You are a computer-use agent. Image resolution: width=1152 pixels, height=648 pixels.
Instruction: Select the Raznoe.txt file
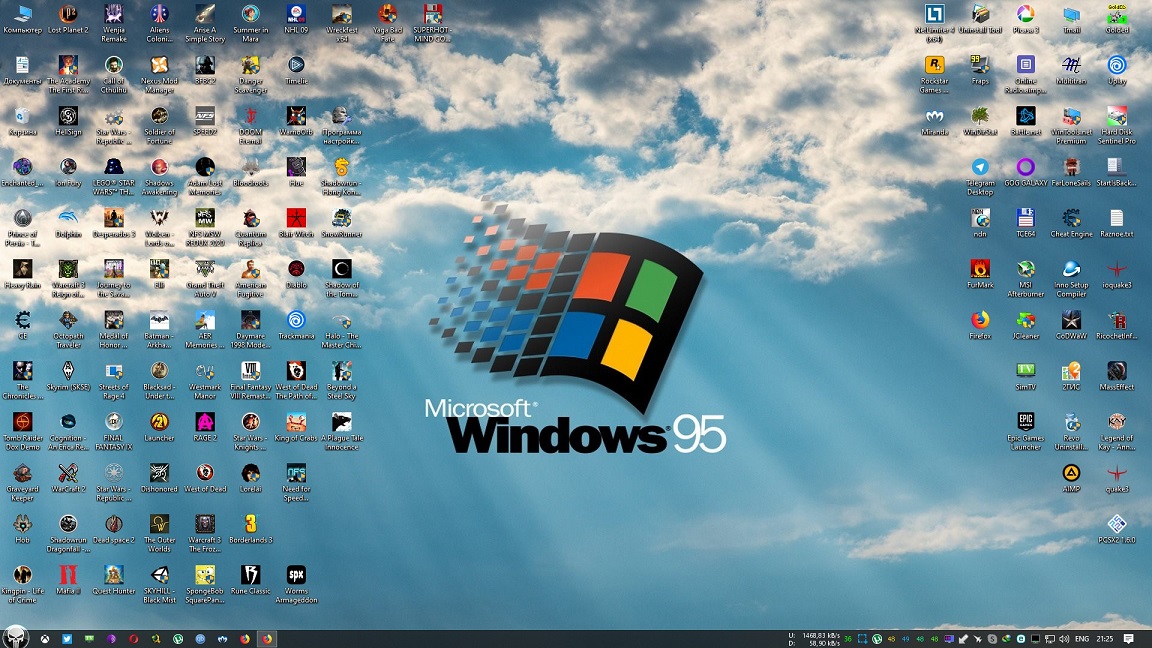[x=1117, y=223]
